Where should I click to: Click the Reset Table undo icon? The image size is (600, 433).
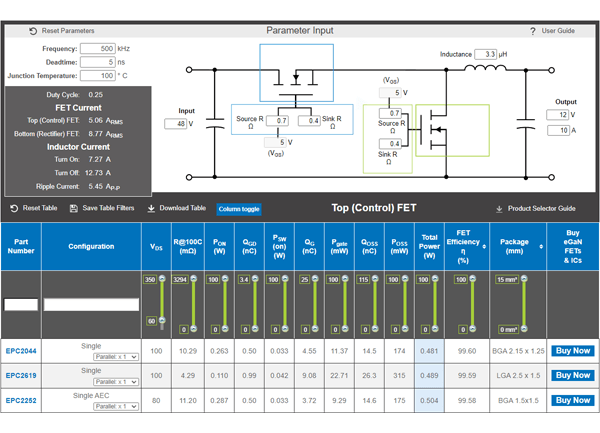(14, 208)
